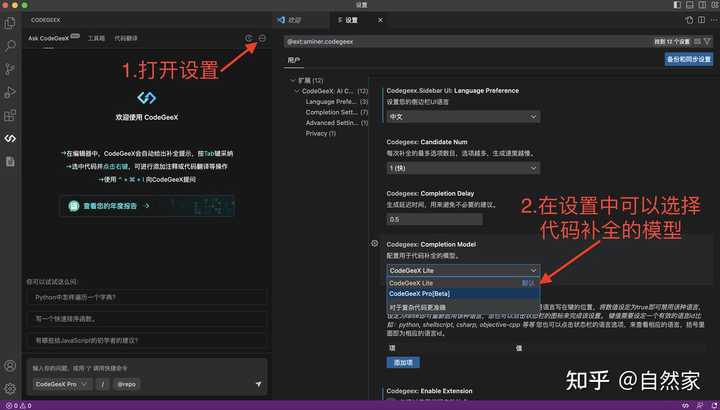
Task: Click the Completion Delay 0.5 input field
Action: (434, 219)
